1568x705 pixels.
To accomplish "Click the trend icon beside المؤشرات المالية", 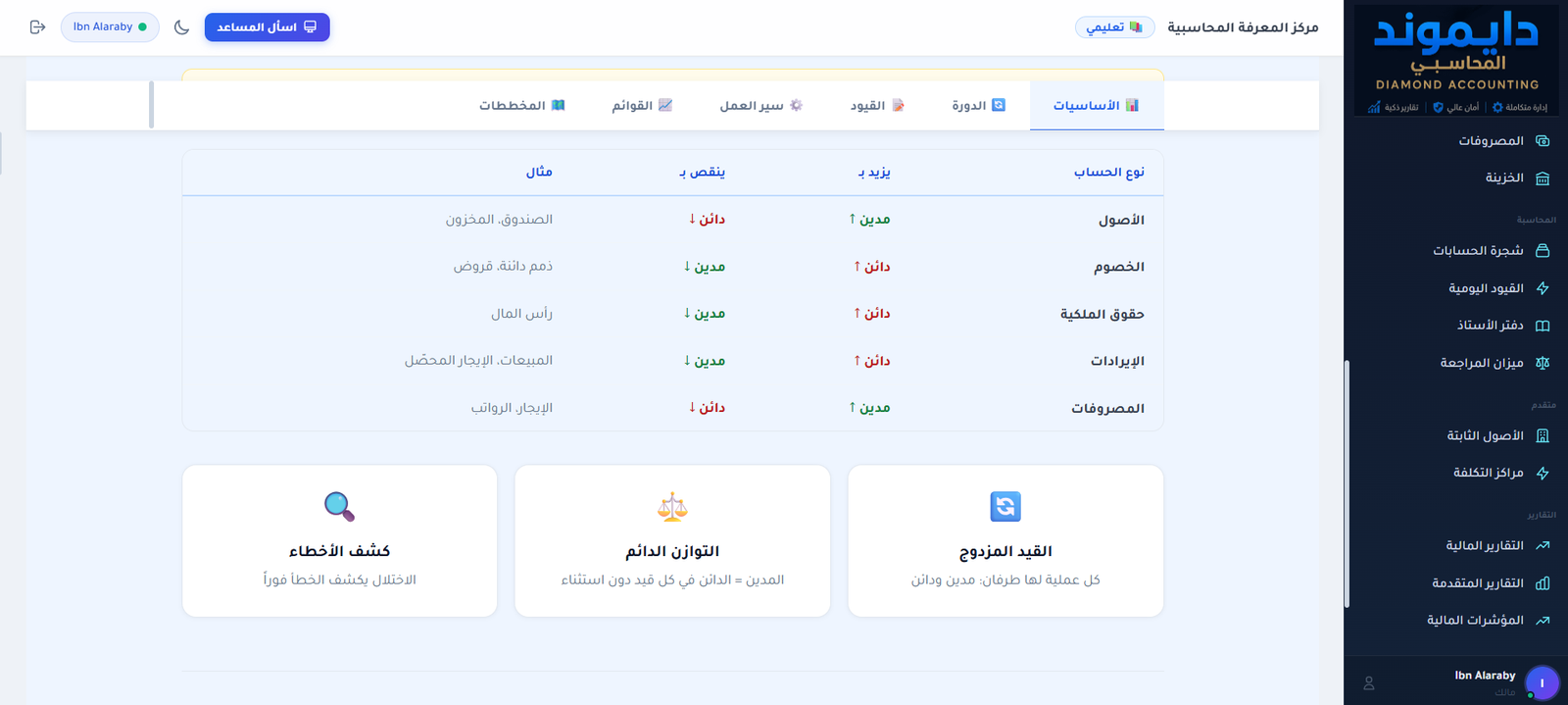I will tap(1543, 620).
